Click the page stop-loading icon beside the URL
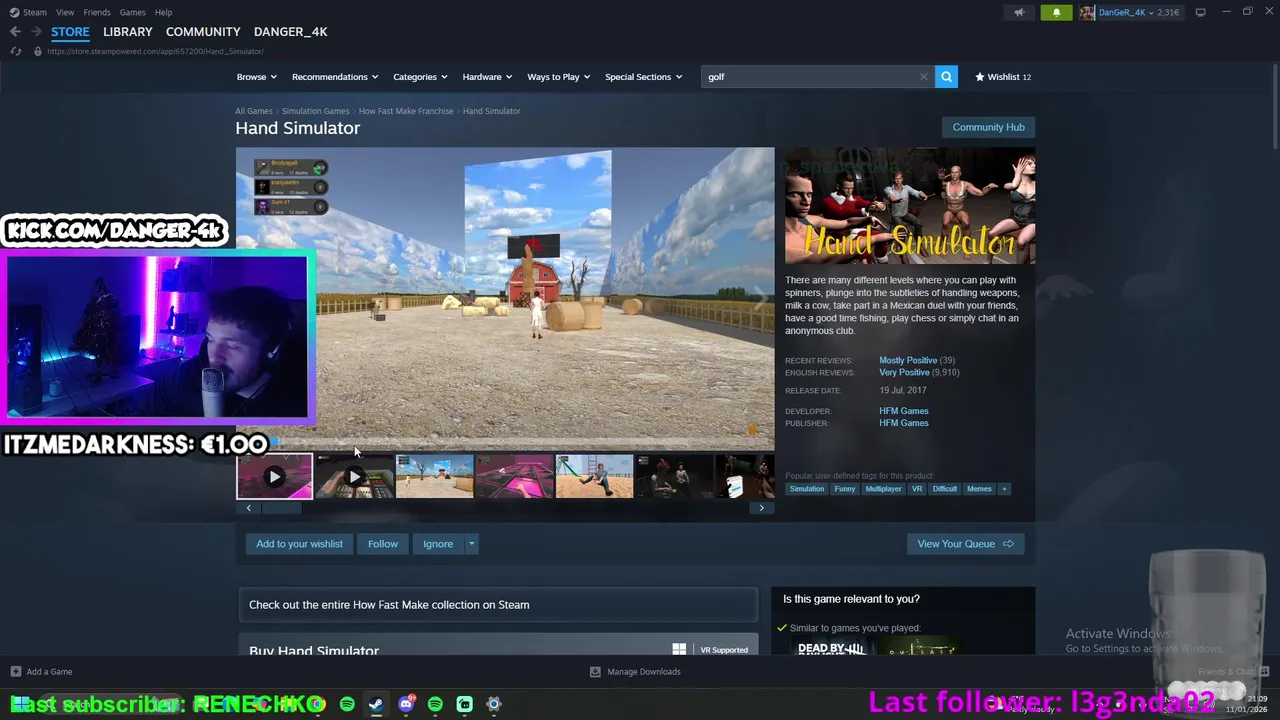This screenshot has width=1280, height=720. coord(16,51)
